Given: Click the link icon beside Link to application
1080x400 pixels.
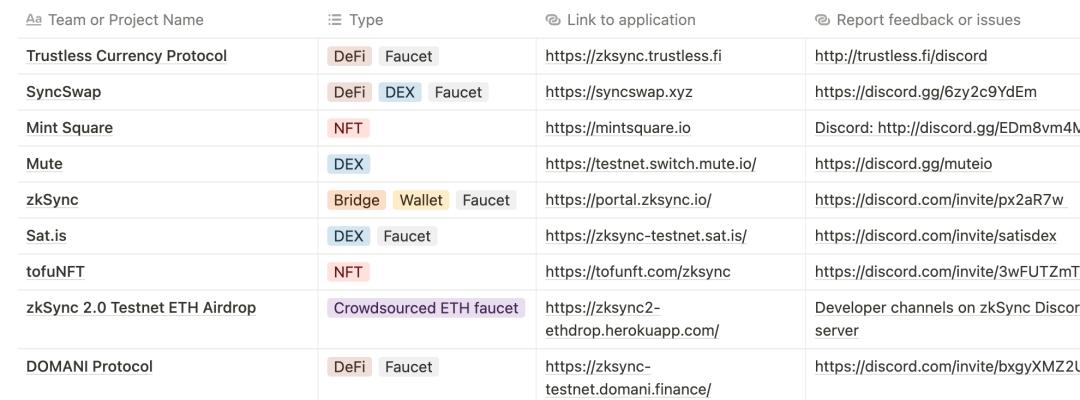Looking at the screenshot, I should pos(553,20).
